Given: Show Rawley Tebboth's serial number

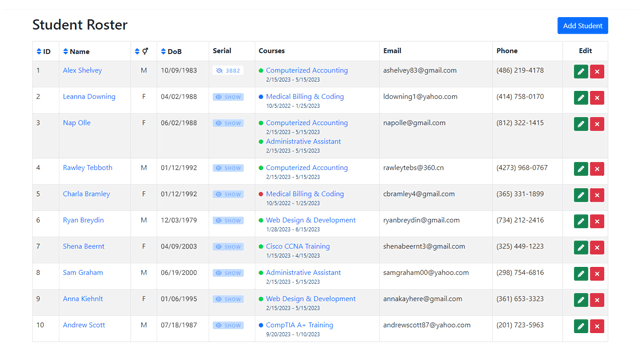Looking at the screenshot, I should click(x=228, y=168).
